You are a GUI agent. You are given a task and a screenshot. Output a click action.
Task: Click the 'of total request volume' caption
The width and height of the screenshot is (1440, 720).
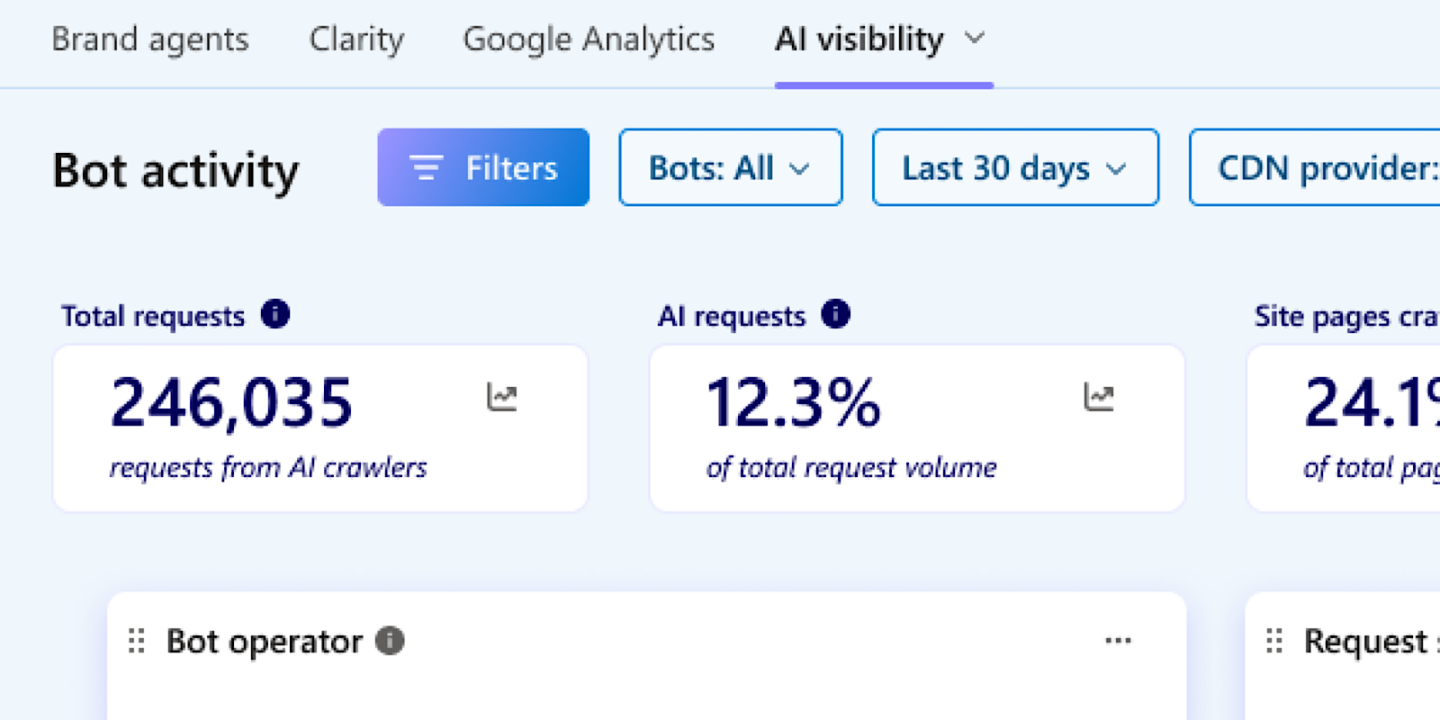pos(851,467)
